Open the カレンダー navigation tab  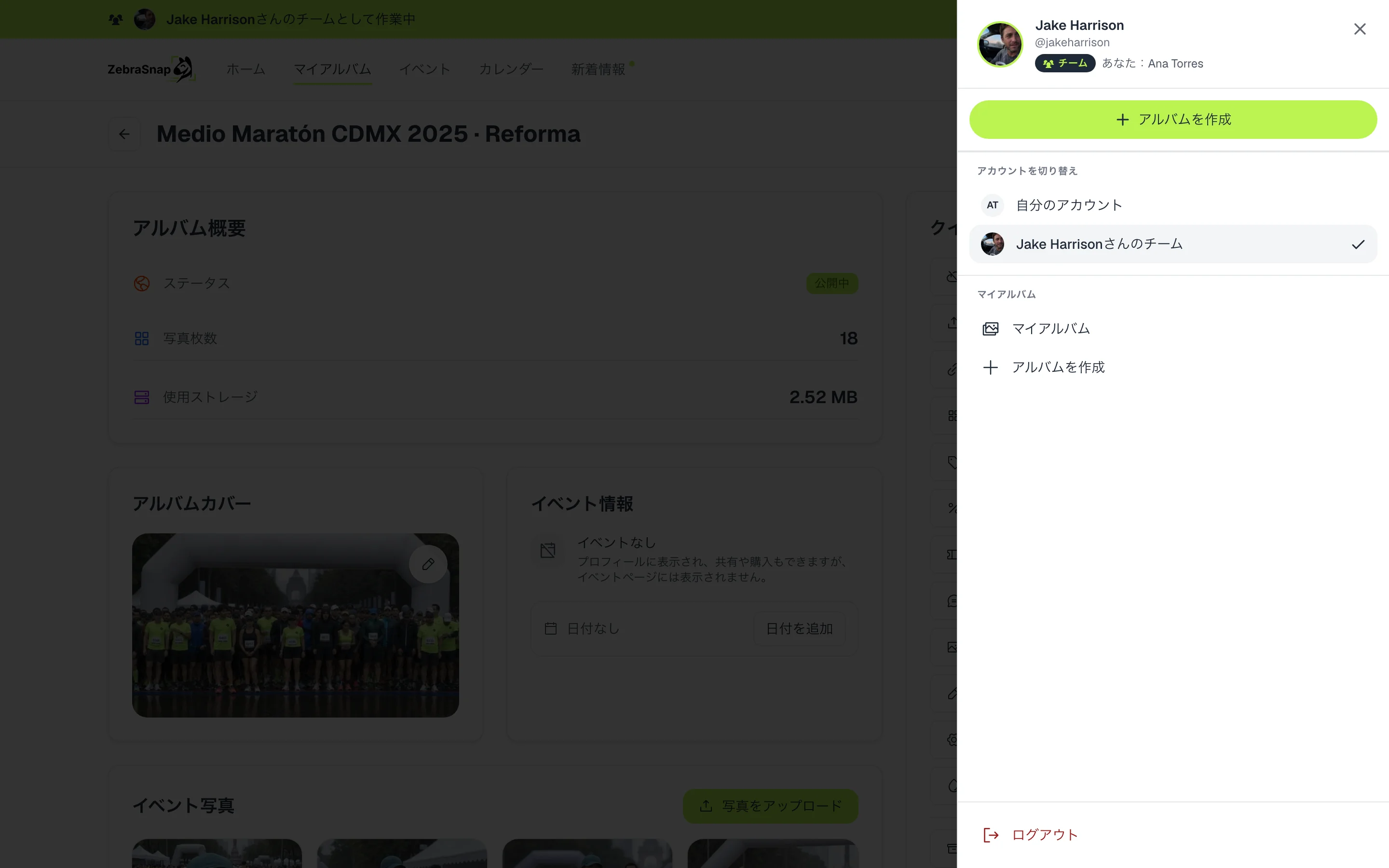[511, 69]
